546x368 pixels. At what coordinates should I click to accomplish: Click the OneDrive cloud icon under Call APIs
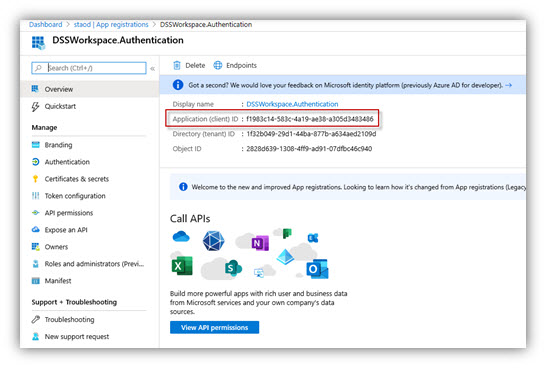pos(181,237)
